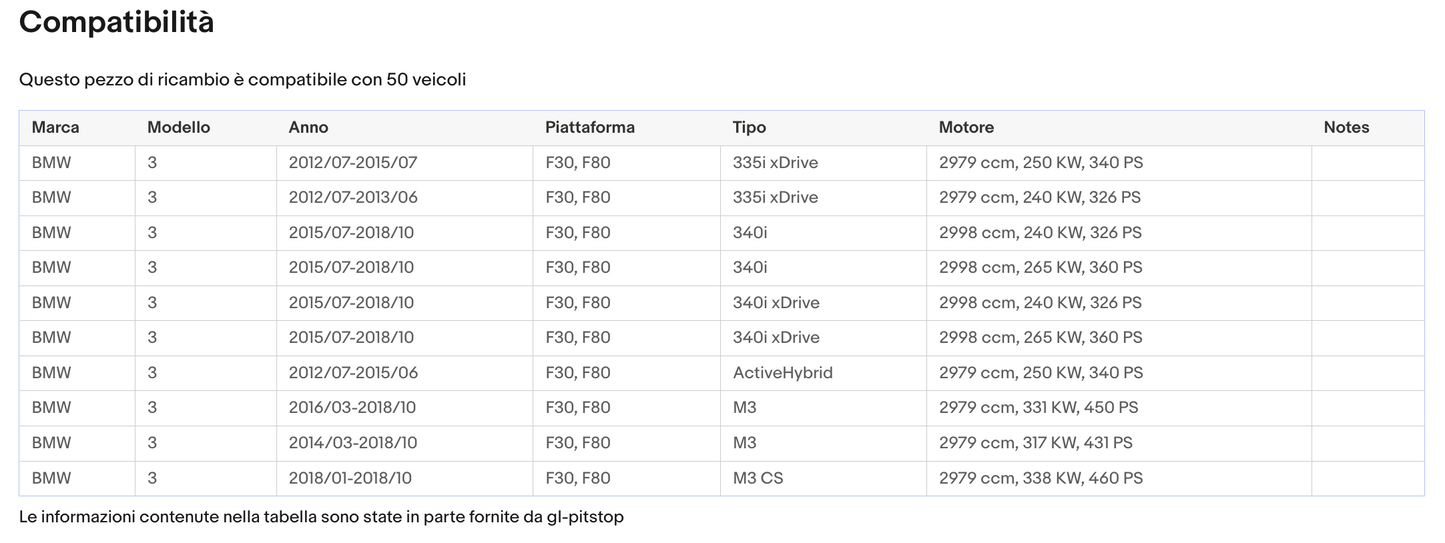The image size is (1445, 543).
Task: Select the 2012/07-2013/06 year range cell
Action: point(353,198)
